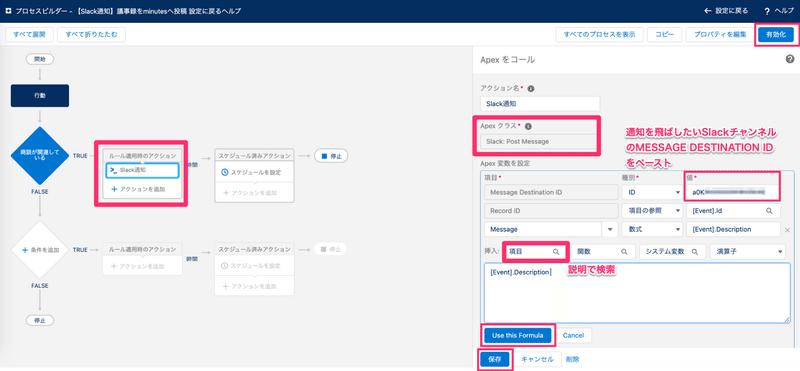Image resolution: width=800 pixels, height=371 pixels.
Task: Click the キャンセル button at bottom
Action: click(x=537, y=359)
